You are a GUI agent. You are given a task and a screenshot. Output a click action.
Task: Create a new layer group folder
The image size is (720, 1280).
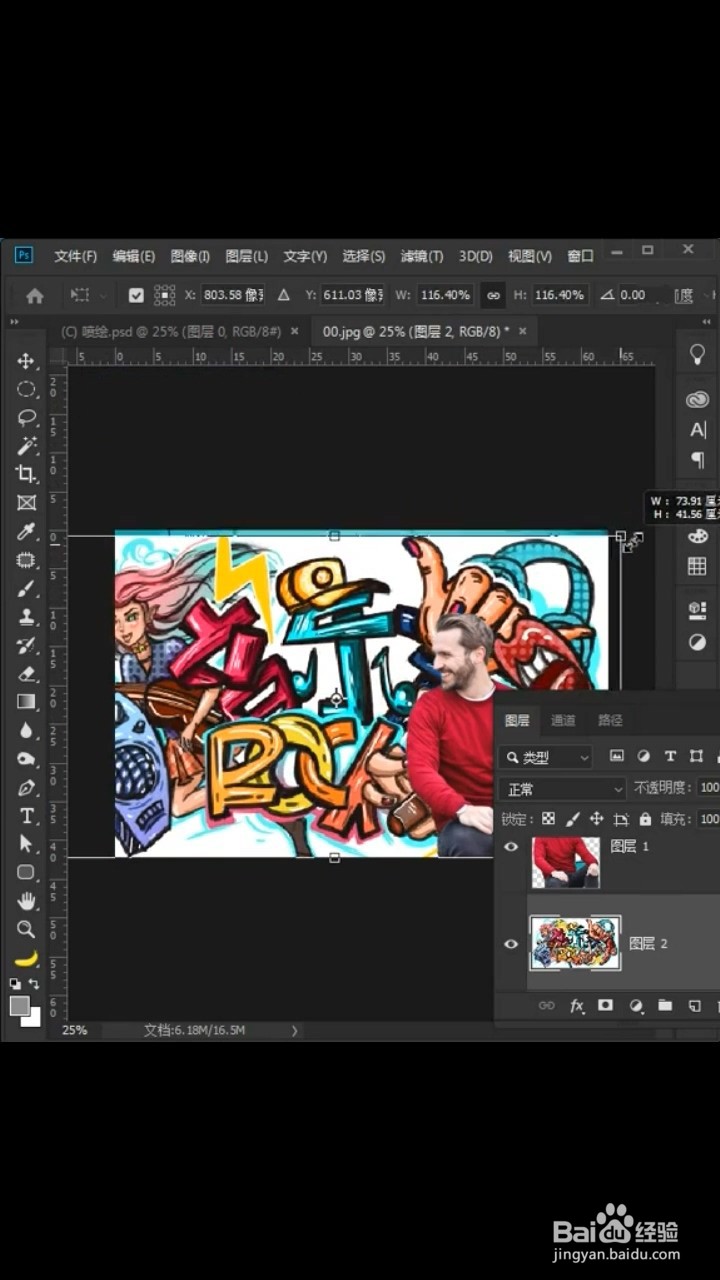pyautogui.click(x=665, y=1006)
